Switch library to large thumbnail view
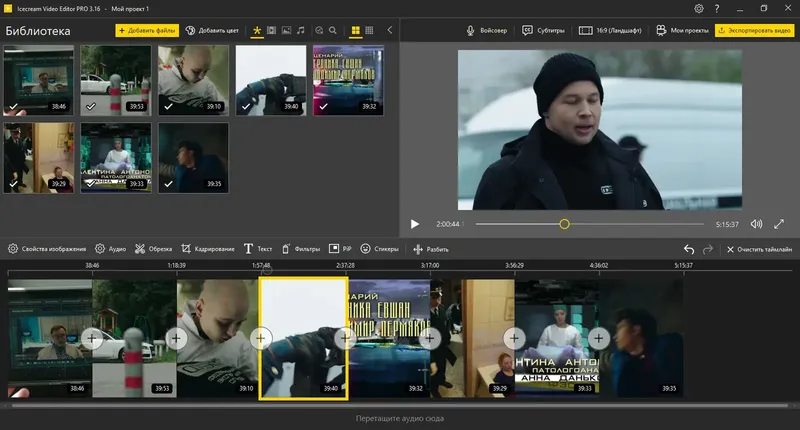The image size is (800, 430). (x=355, y=31)
